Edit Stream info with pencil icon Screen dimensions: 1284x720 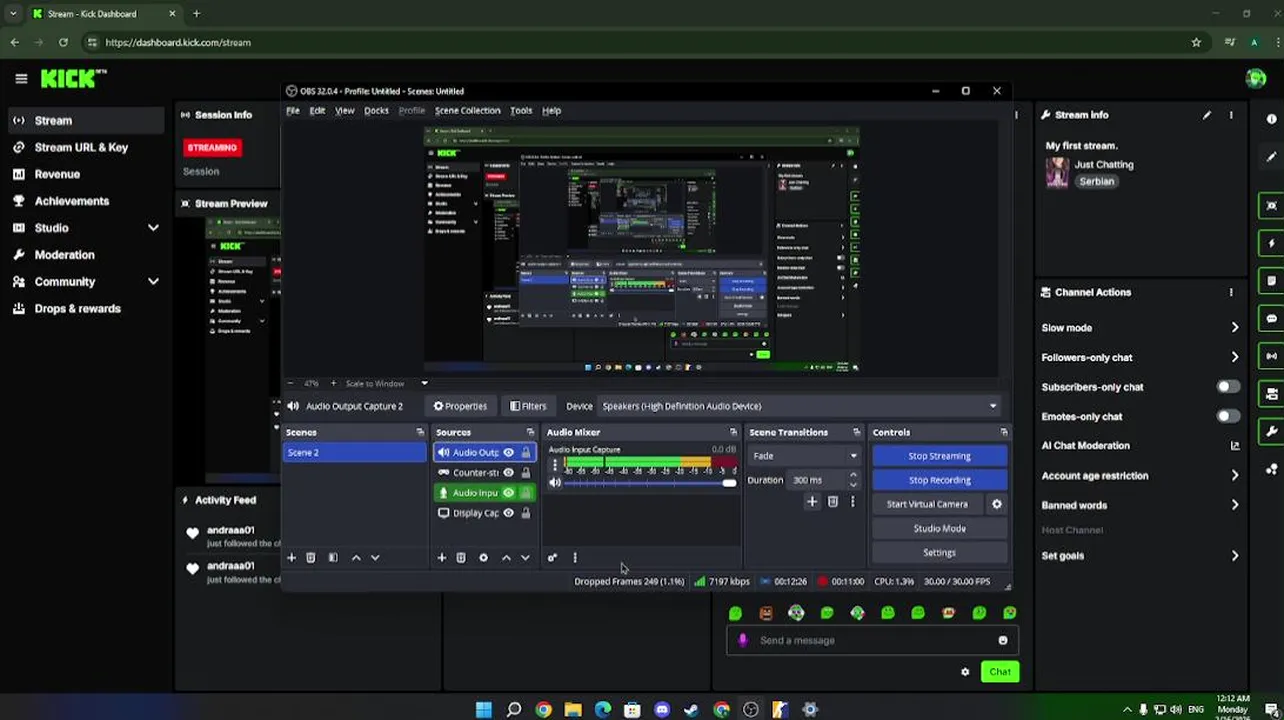1207,115
